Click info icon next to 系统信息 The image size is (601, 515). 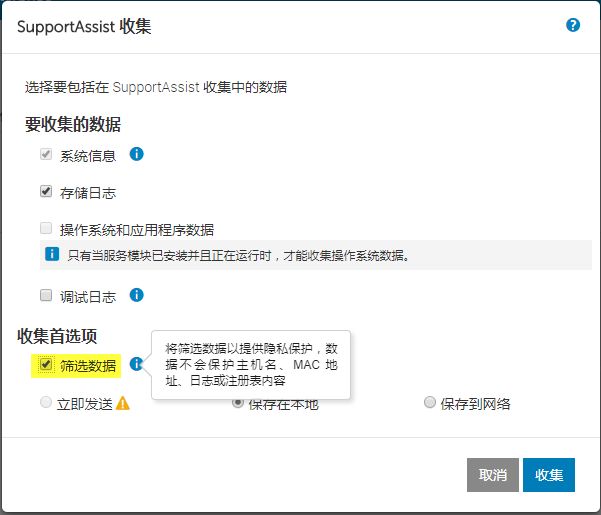point(137,154)
